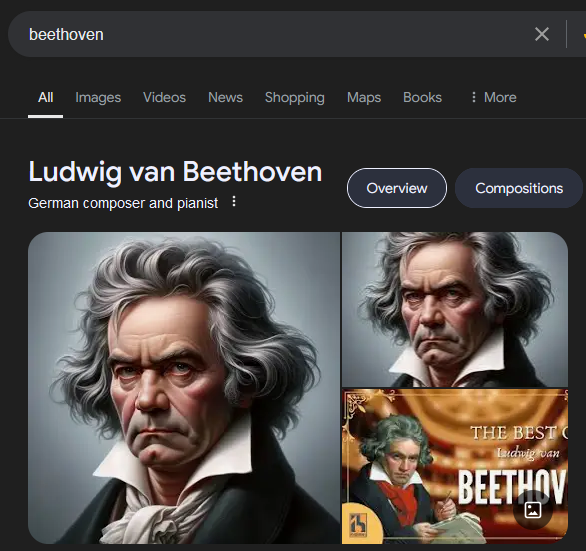Switch to the Images tab
The image size is (586, 551).
98,97
